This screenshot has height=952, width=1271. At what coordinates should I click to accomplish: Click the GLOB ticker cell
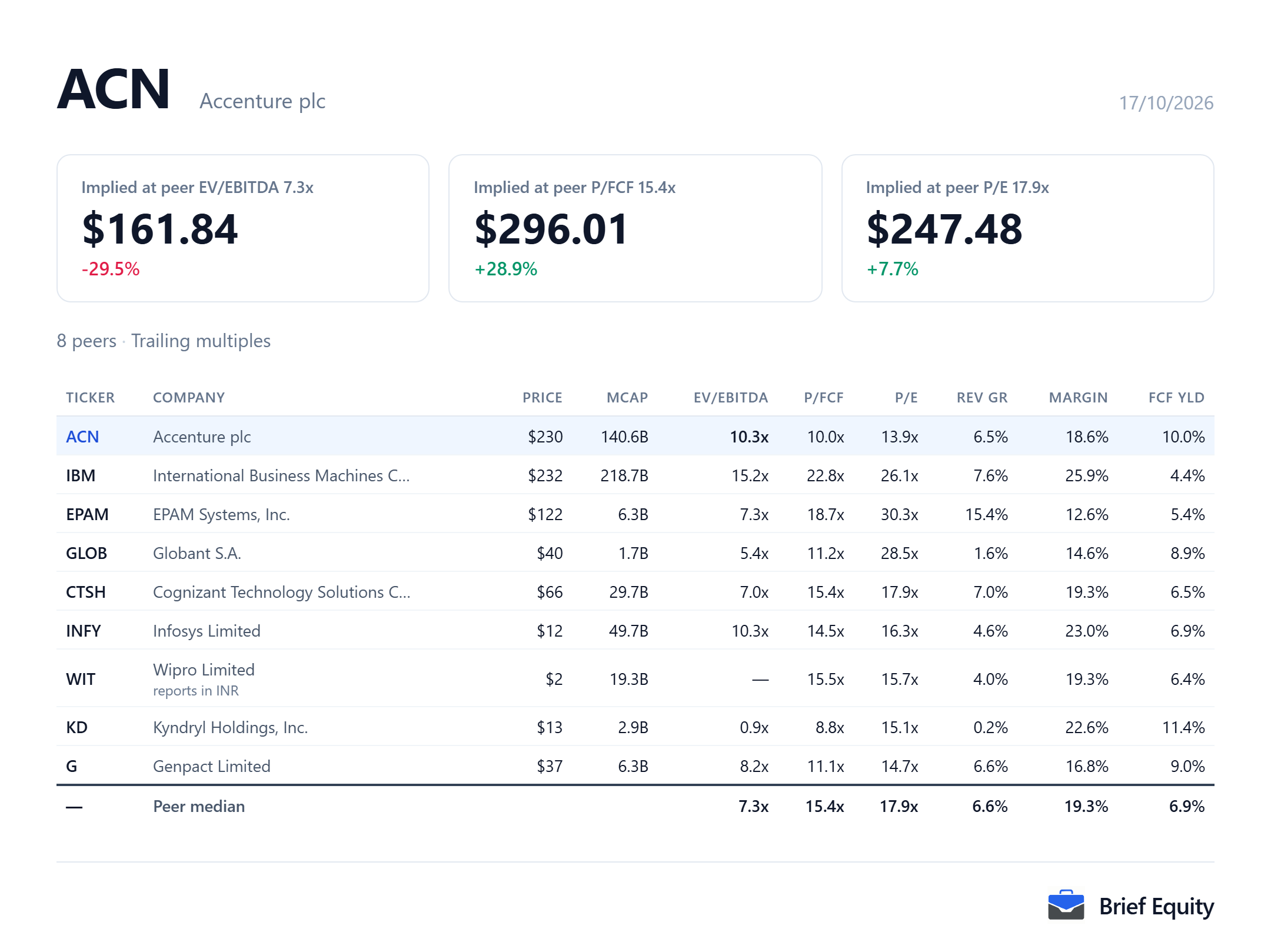(x=86, y=553)
